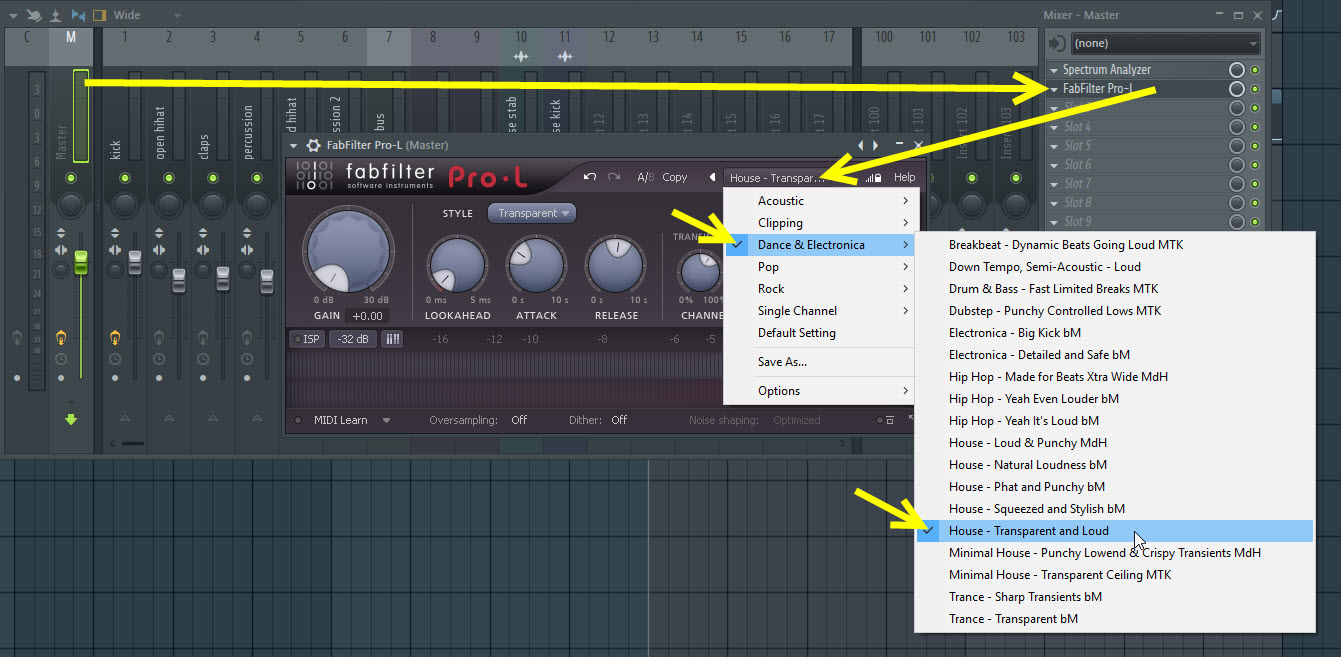The image size is (1341, 657).
Task: Click the Help button in Pro-L
Action: point(904,177)
